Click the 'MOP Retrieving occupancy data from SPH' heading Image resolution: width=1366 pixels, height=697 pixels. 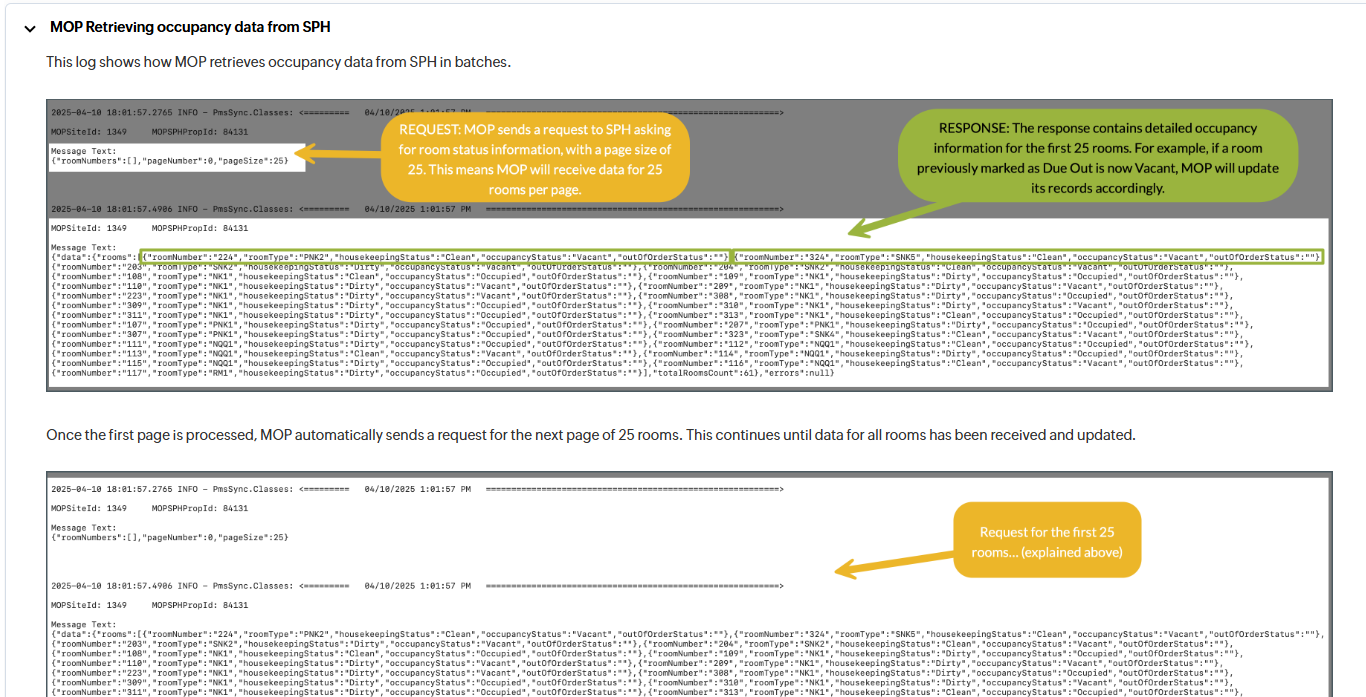190,27
